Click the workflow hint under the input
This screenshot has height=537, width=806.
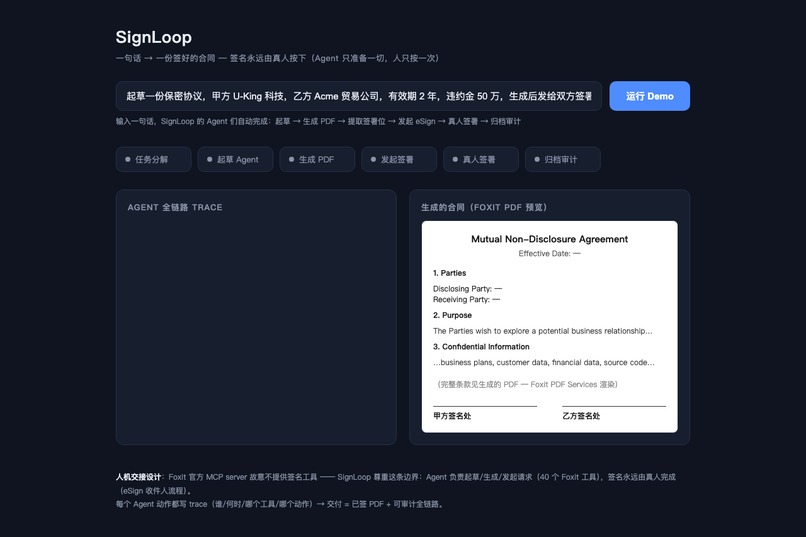[x=318, y=121]
